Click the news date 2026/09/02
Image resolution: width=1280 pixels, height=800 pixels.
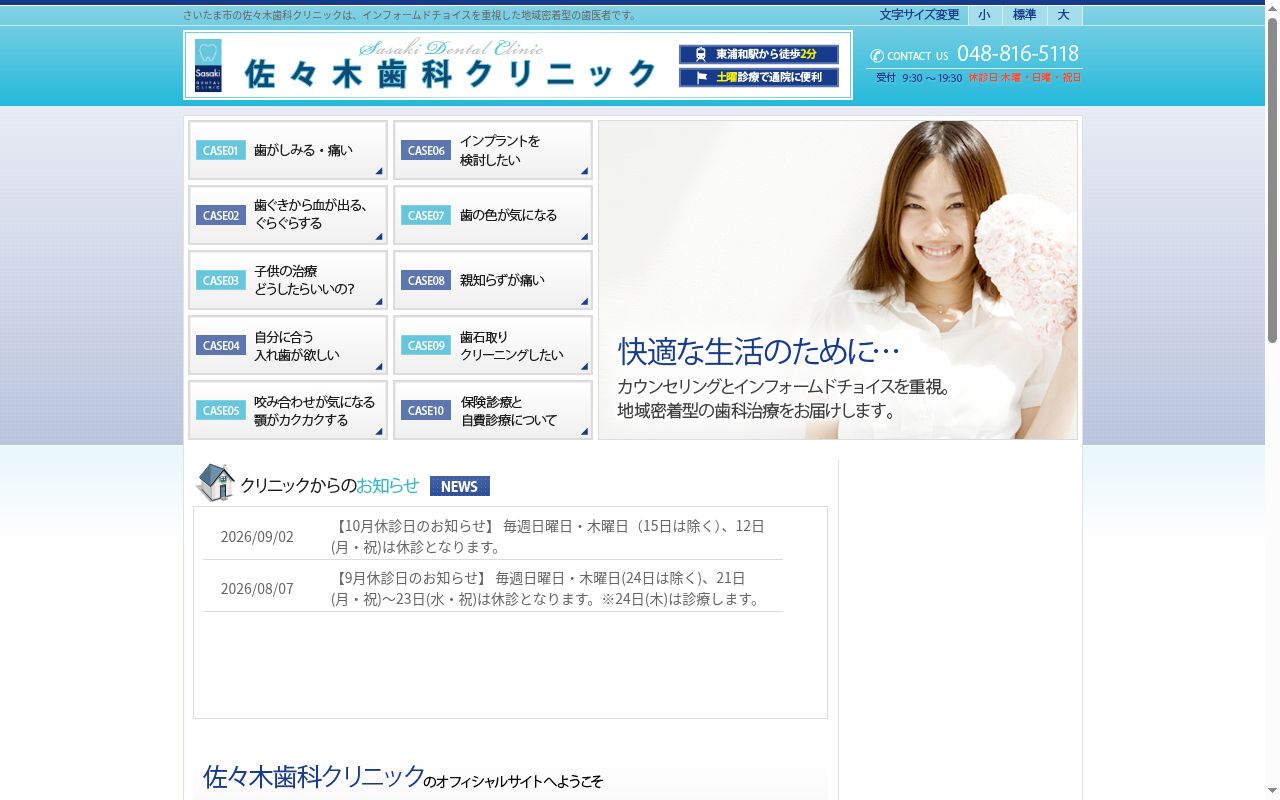point(257,537)
